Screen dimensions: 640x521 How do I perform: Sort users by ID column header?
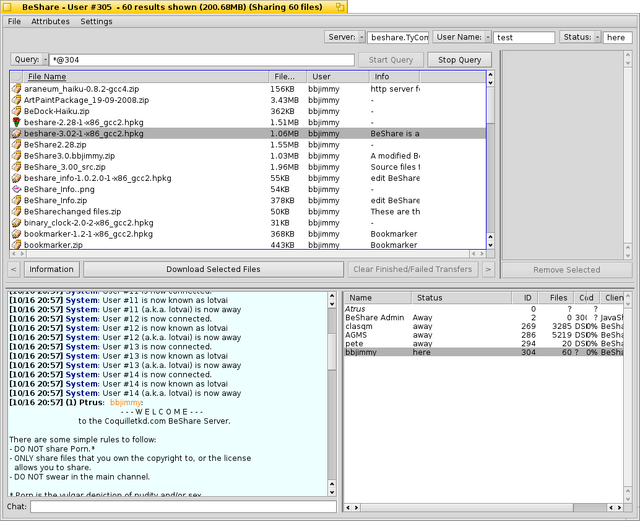(x=525, y=298)
